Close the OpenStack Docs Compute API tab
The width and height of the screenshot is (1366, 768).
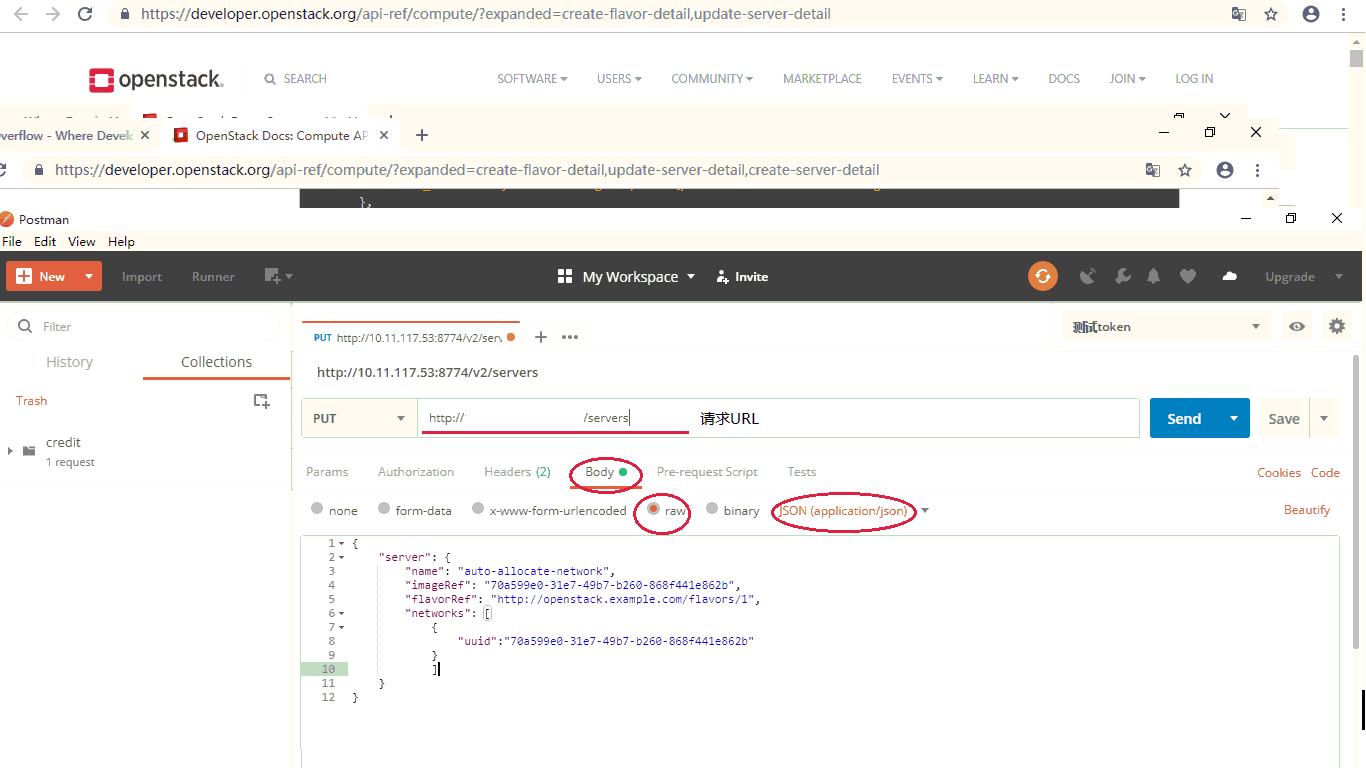[384, 135]
